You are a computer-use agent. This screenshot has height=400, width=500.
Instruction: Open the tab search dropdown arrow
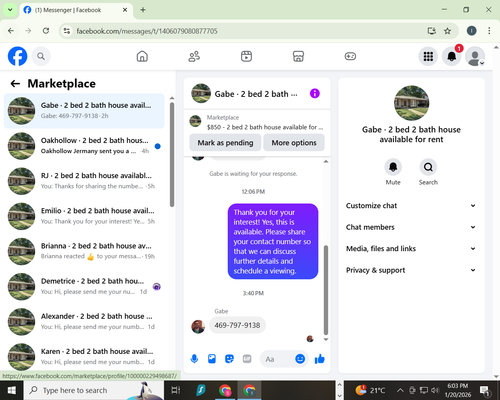point(10,10)
